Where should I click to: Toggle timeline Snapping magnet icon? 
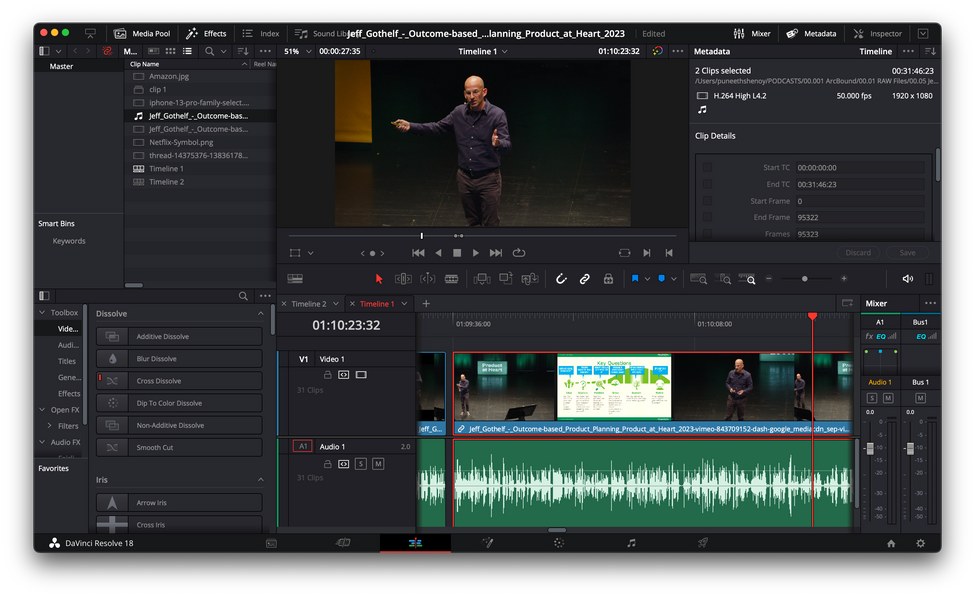[562, 279]
